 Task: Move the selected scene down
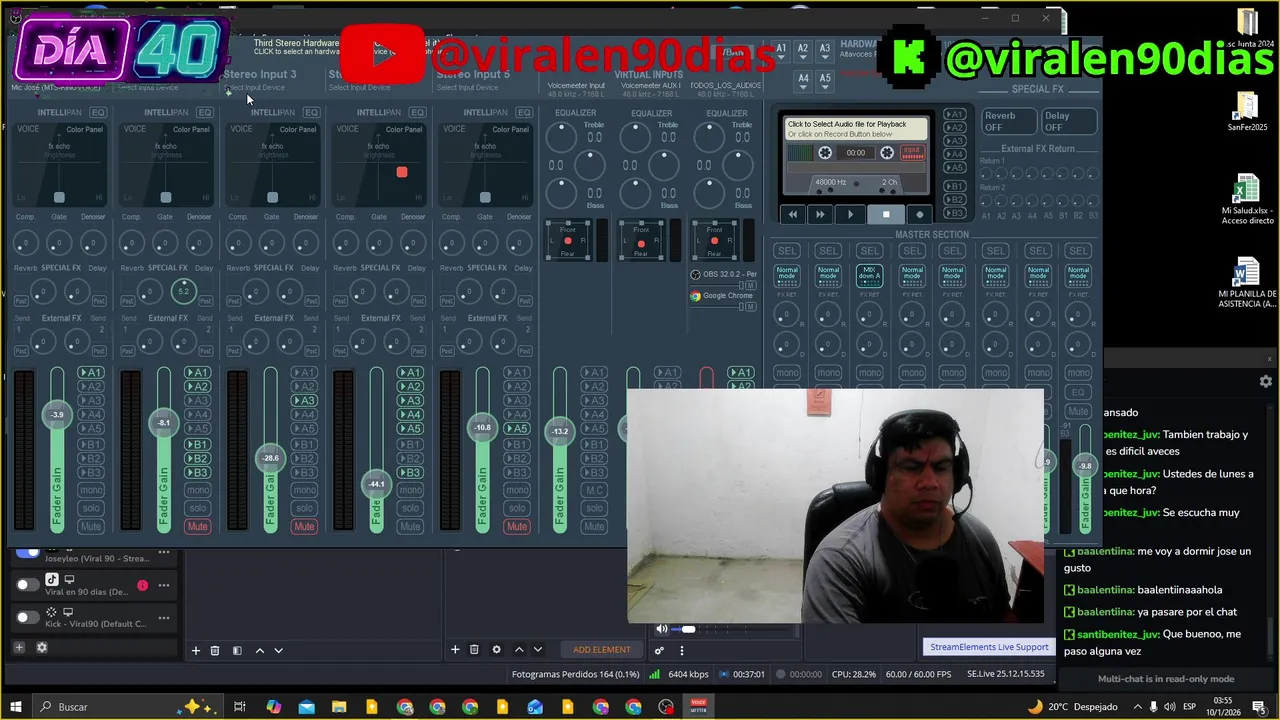(278, 650)
